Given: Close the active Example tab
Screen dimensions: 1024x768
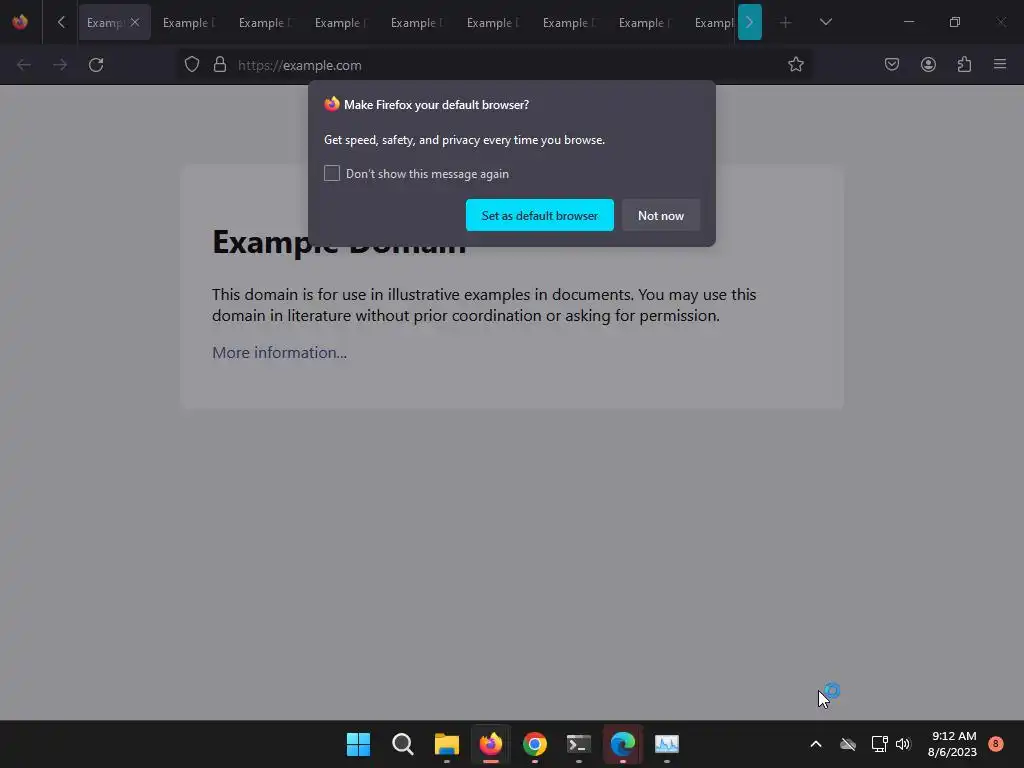Looking at the screenshot, I should pyautogui.click(x=135, y=22).
